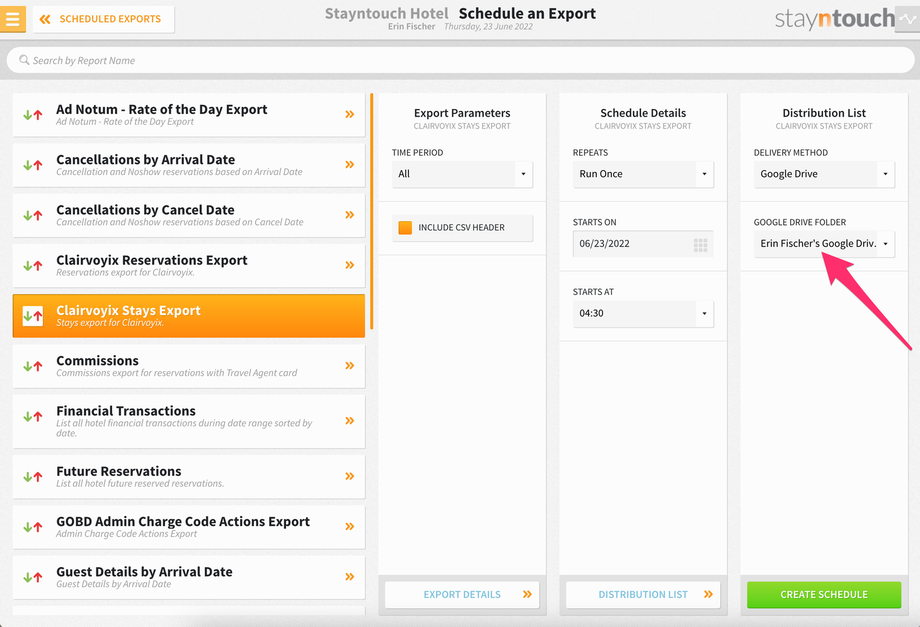Select Financial Transactions report title

coord(126,411)
